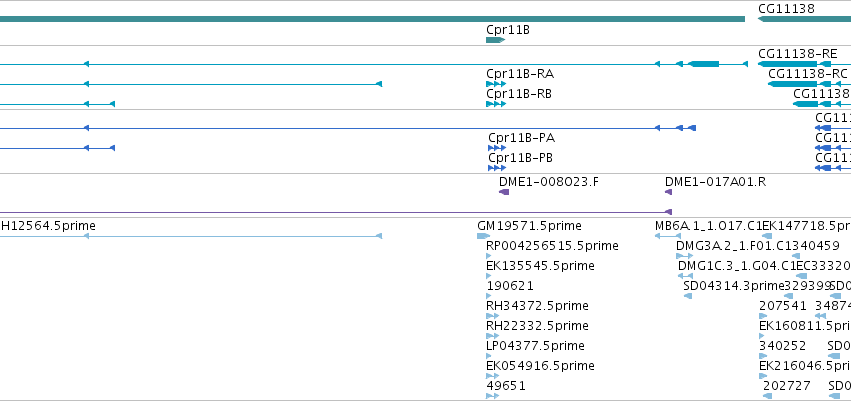Click the DME1-008O23.F purple marker
851x401 pixels.
coord(504,192)
